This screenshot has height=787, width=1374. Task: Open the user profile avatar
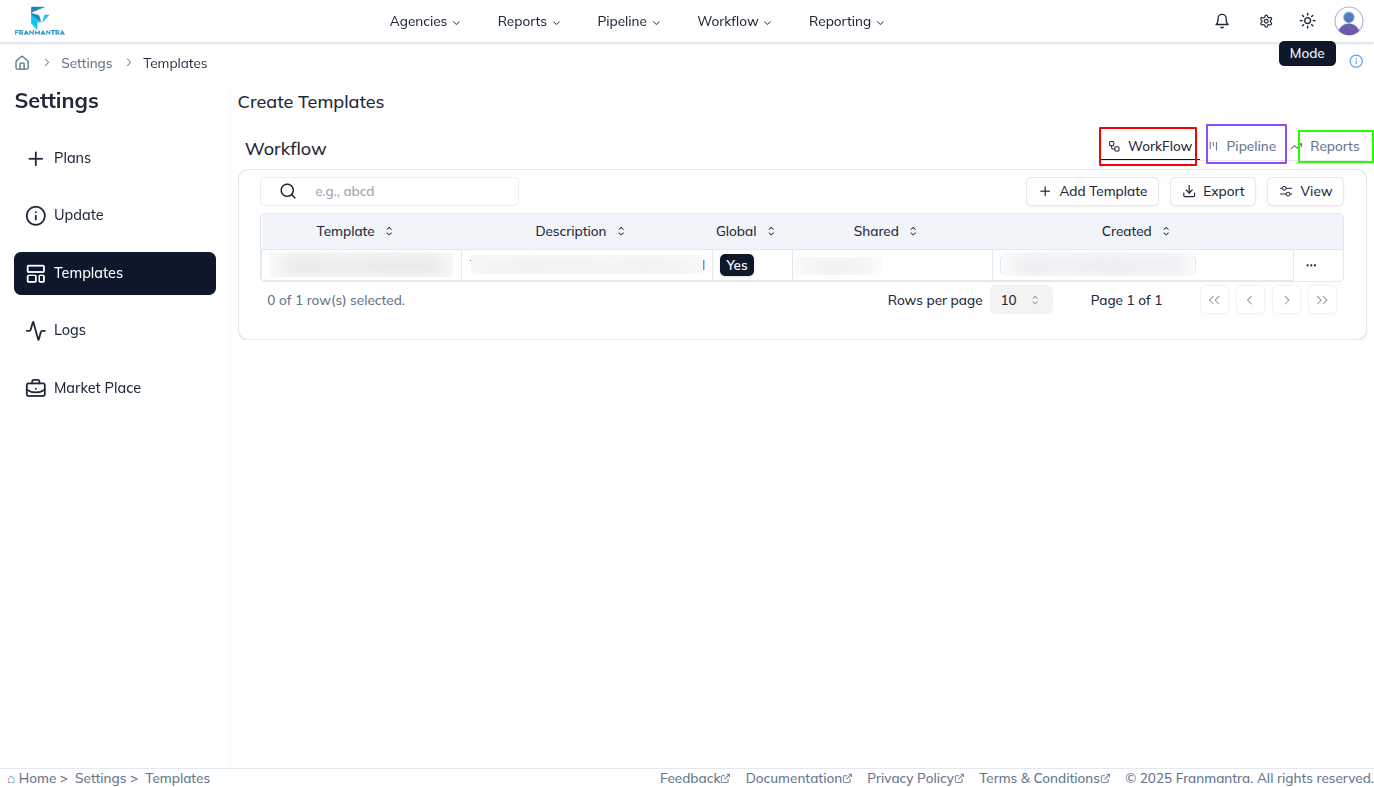coord(1349,21)
